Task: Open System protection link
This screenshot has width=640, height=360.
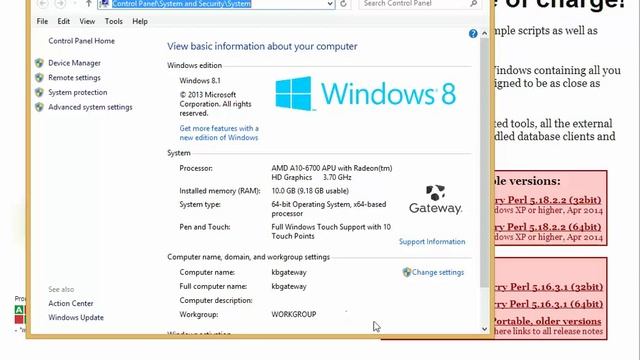Action: (78, 92)
